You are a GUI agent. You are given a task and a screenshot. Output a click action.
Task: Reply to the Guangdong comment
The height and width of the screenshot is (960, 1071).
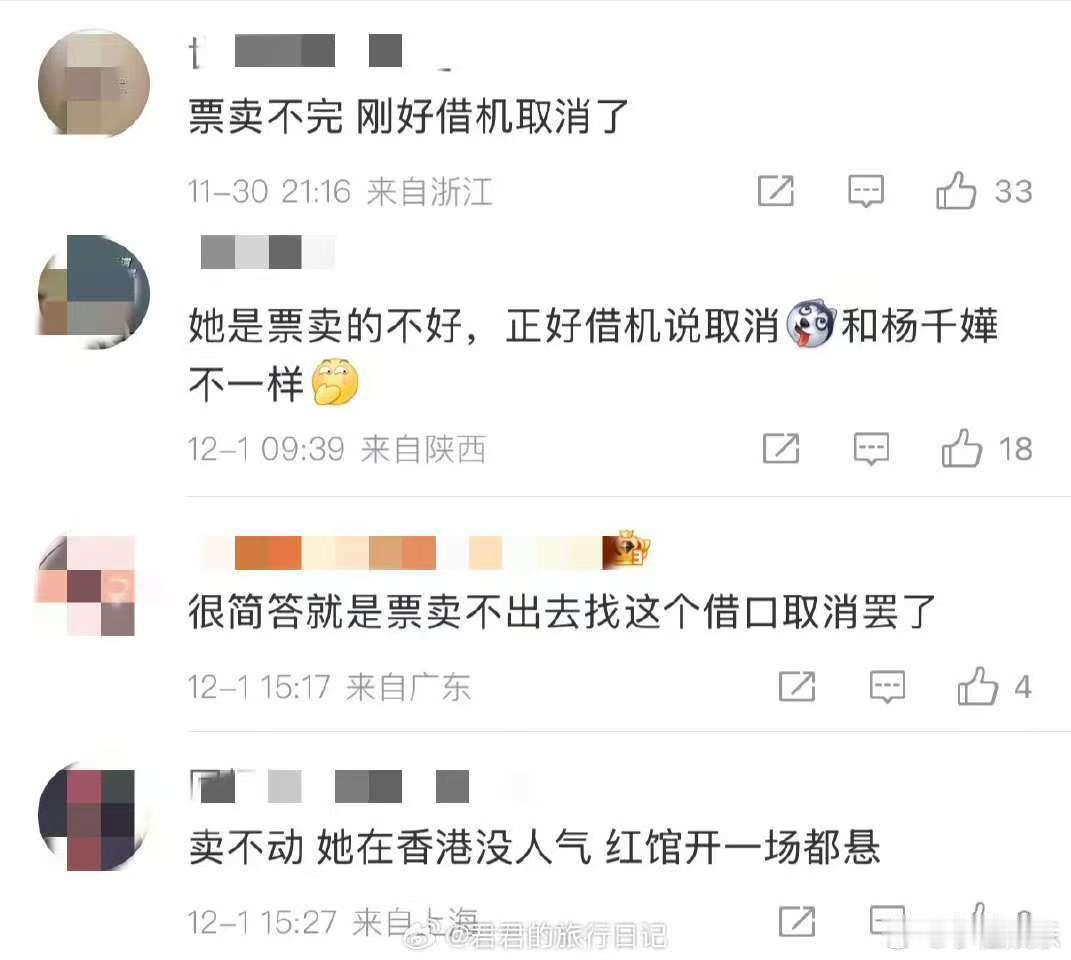pos(887,686)
